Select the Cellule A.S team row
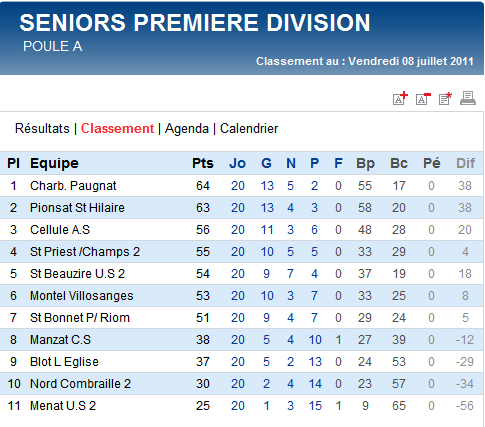The width and height of the screenshot is (485, 427). point(242,230)
